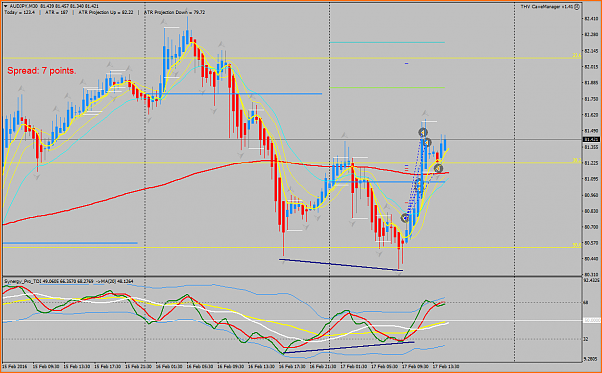Screen dimensions: 602x373
Task: Select the blue horizontal line near 81.750
Action: click(242, 94)
